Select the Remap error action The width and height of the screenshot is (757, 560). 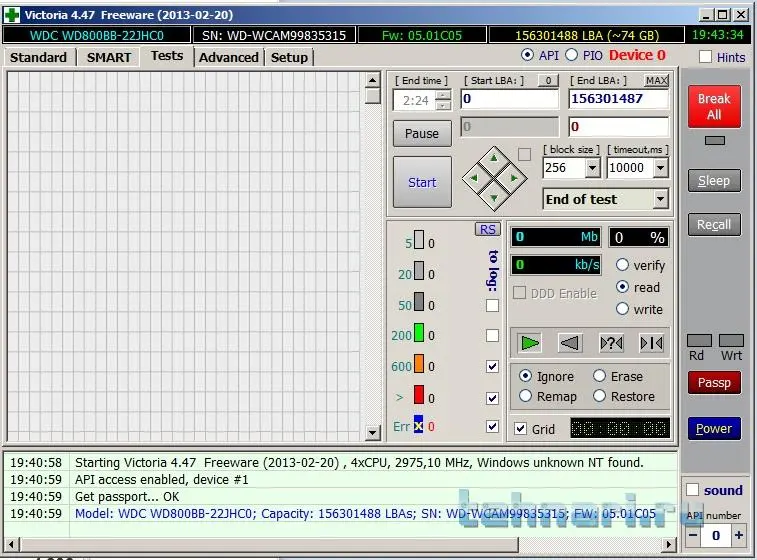point(525,396)
